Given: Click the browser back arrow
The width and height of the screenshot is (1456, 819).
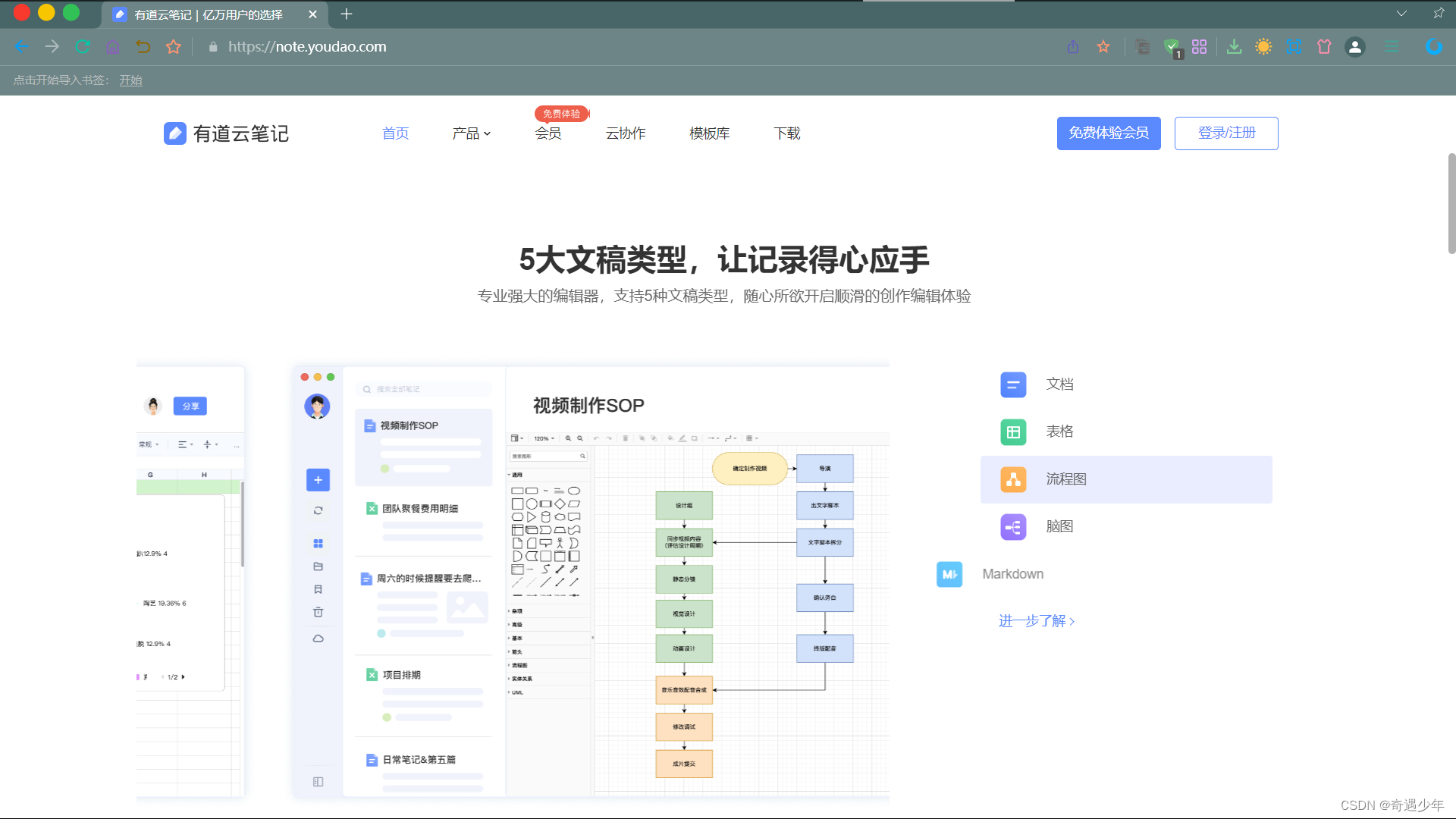Looking at the screenshot, I should 22,46.
